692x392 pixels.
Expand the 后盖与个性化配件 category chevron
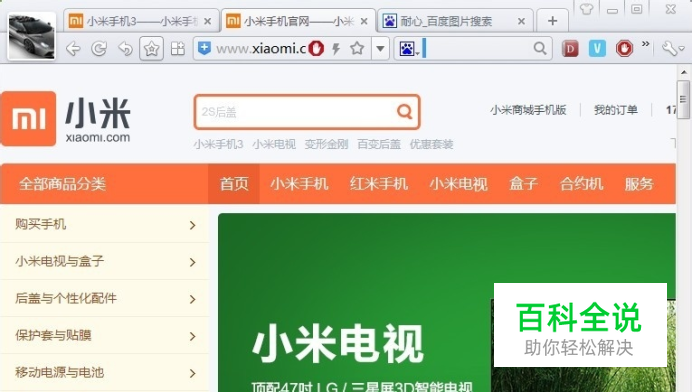[x=192, y=299]
